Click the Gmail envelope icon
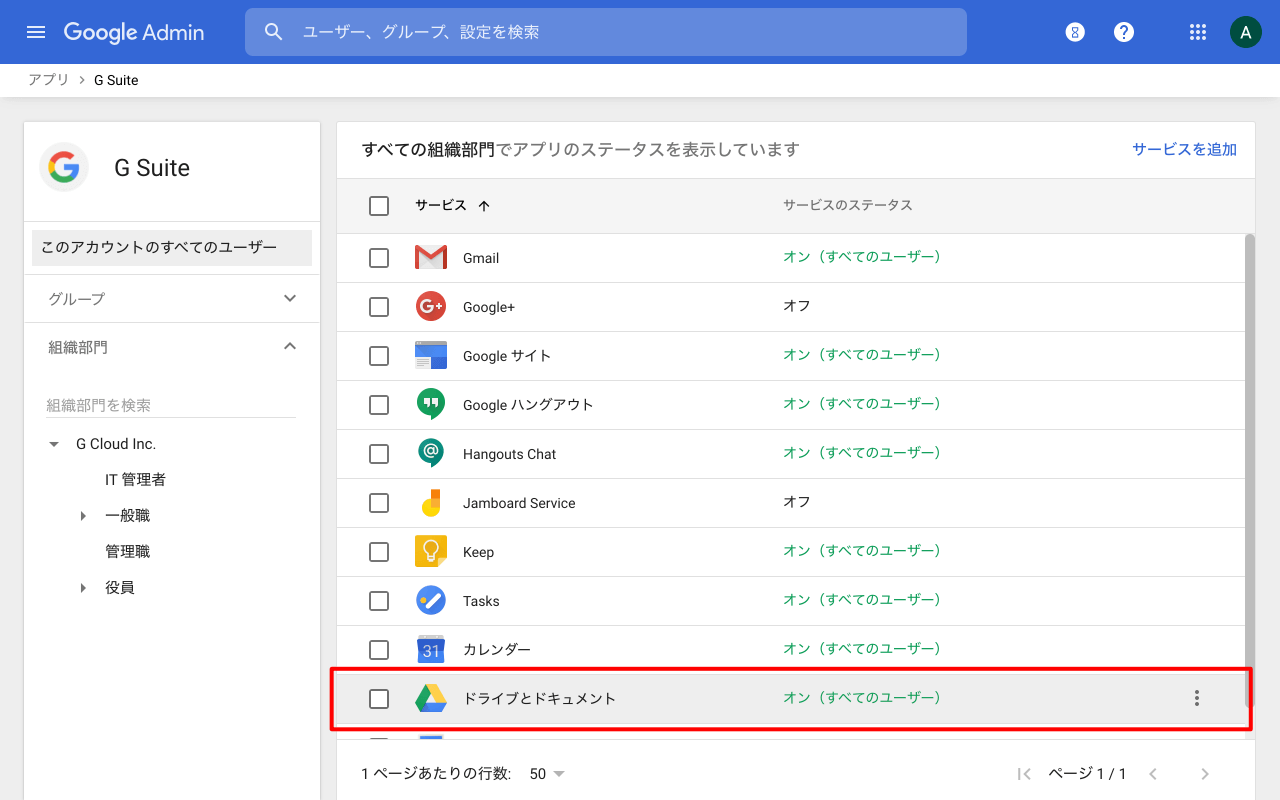The height and width of the screenshot is (800, 1280). pos(431,258)
